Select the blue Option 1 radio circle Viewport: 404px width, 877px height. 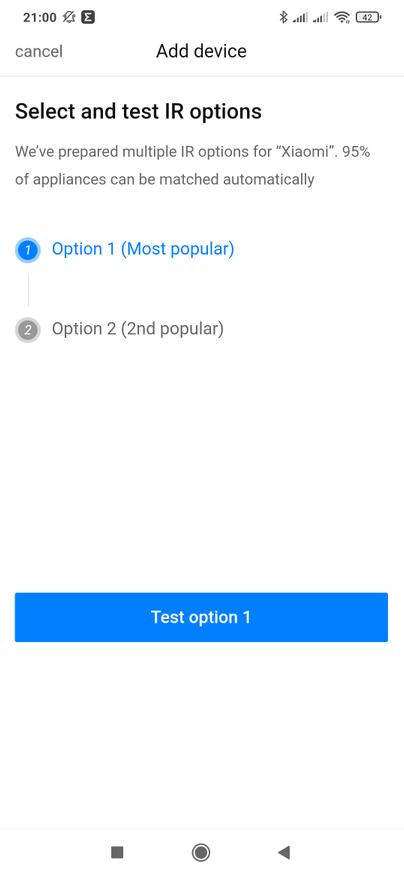pos(28,250)
